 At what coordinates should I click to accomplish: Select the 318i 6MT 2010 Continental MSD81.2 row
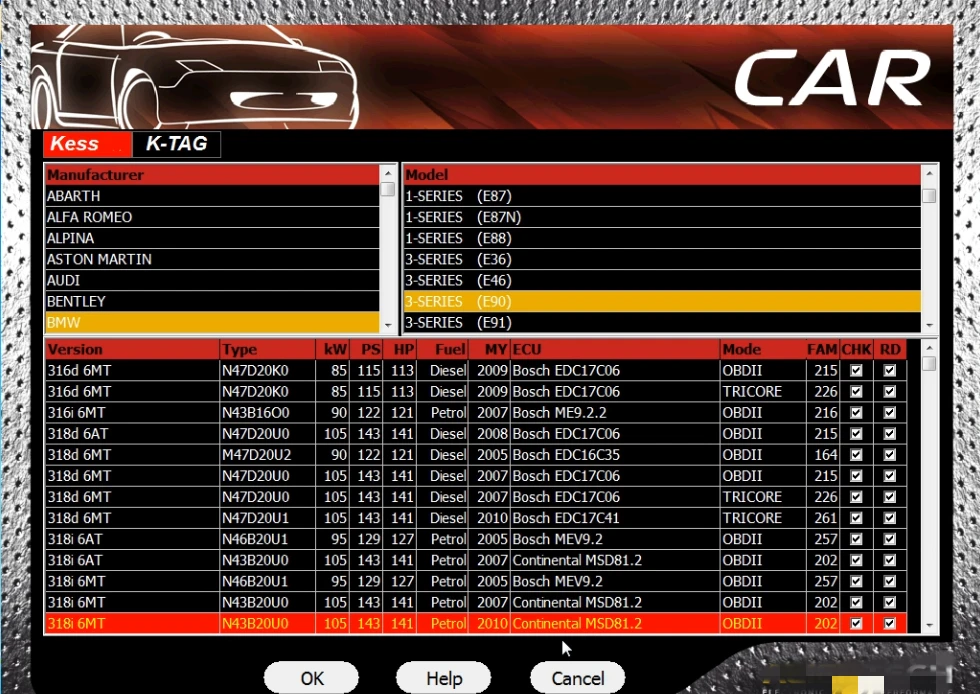[476, 623]
